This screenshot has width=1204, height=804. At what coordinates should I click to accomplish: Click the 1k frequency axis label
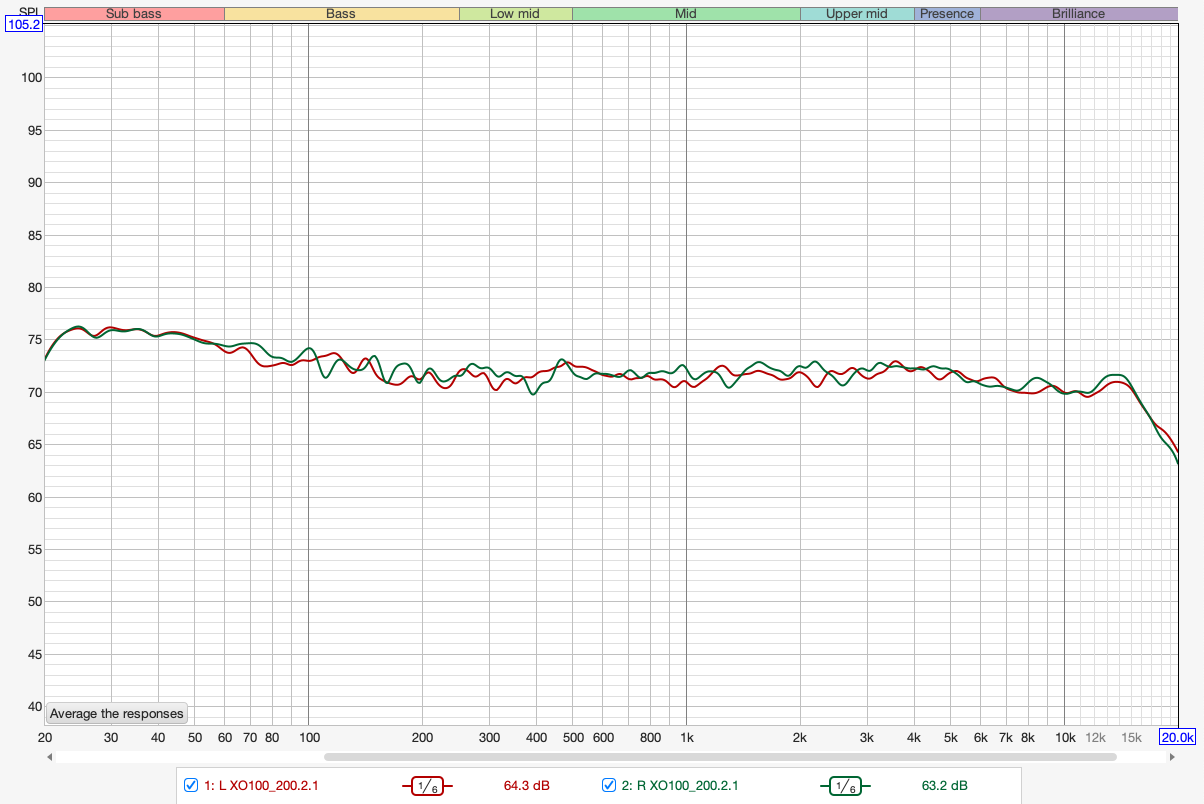tap(687, 738)
